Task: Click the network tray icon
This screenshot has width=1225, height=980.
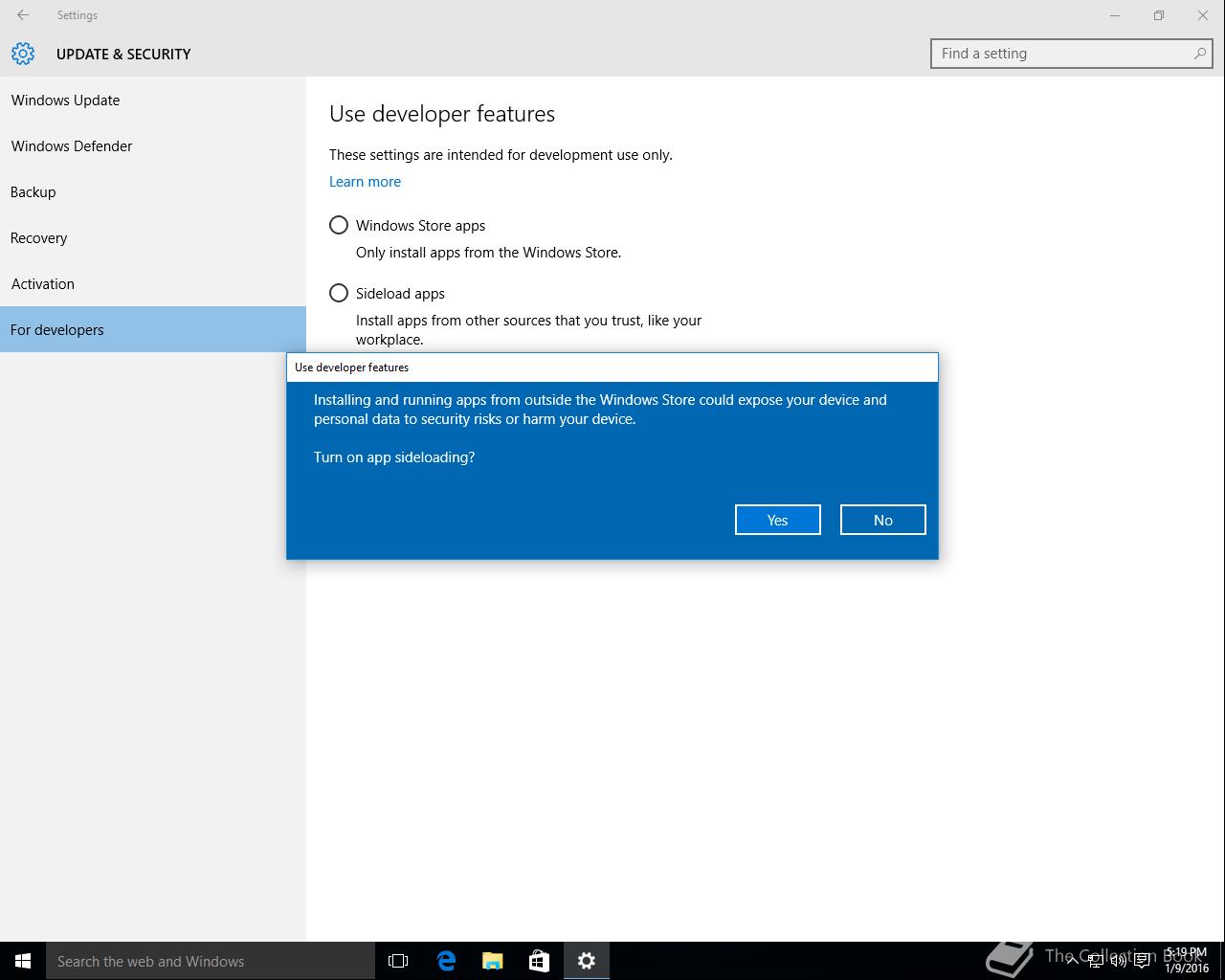Action: (x=1095, y=961)
